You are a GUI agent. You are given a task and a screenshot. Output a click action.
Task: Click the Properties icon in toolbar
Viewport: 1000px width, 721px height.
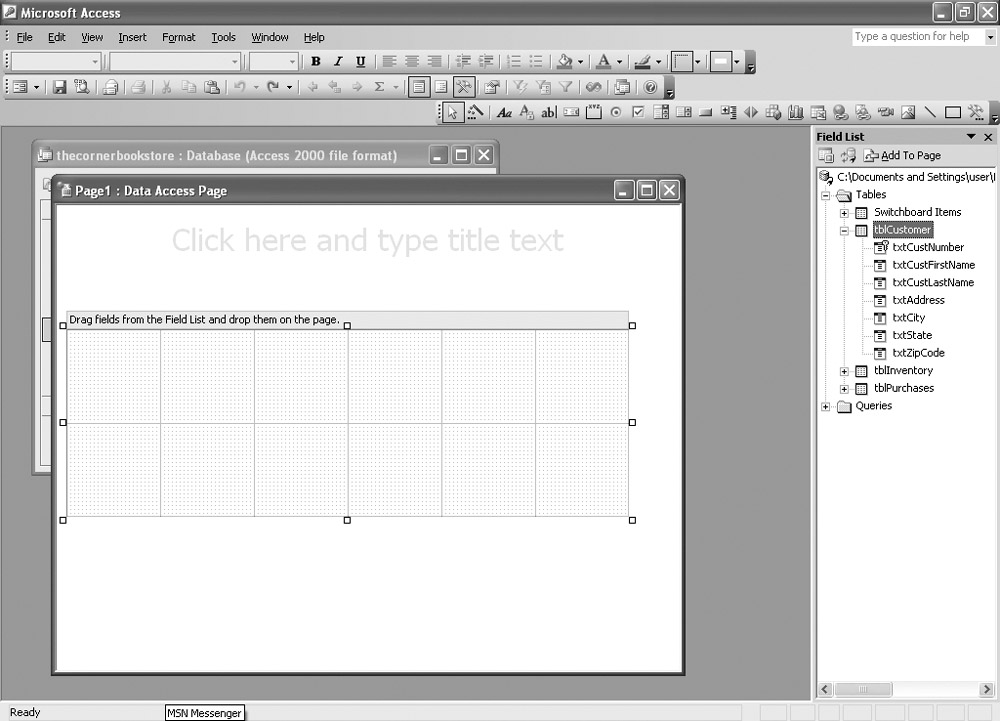492,87
